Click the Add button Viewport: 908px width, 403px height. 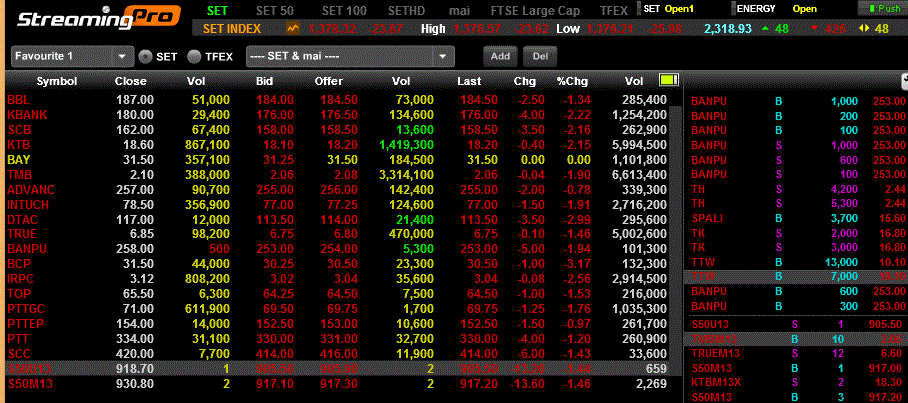tap(500, 56)
